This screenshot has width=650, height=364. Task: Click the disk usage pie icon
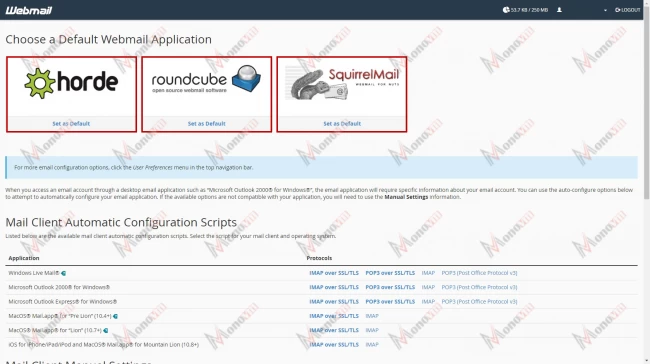506,10
